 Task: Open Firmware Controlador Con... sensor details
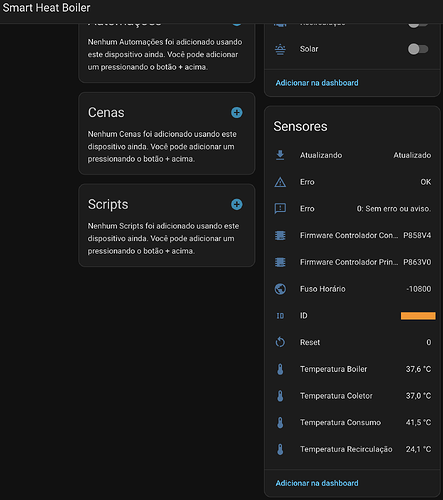[353, 235]
